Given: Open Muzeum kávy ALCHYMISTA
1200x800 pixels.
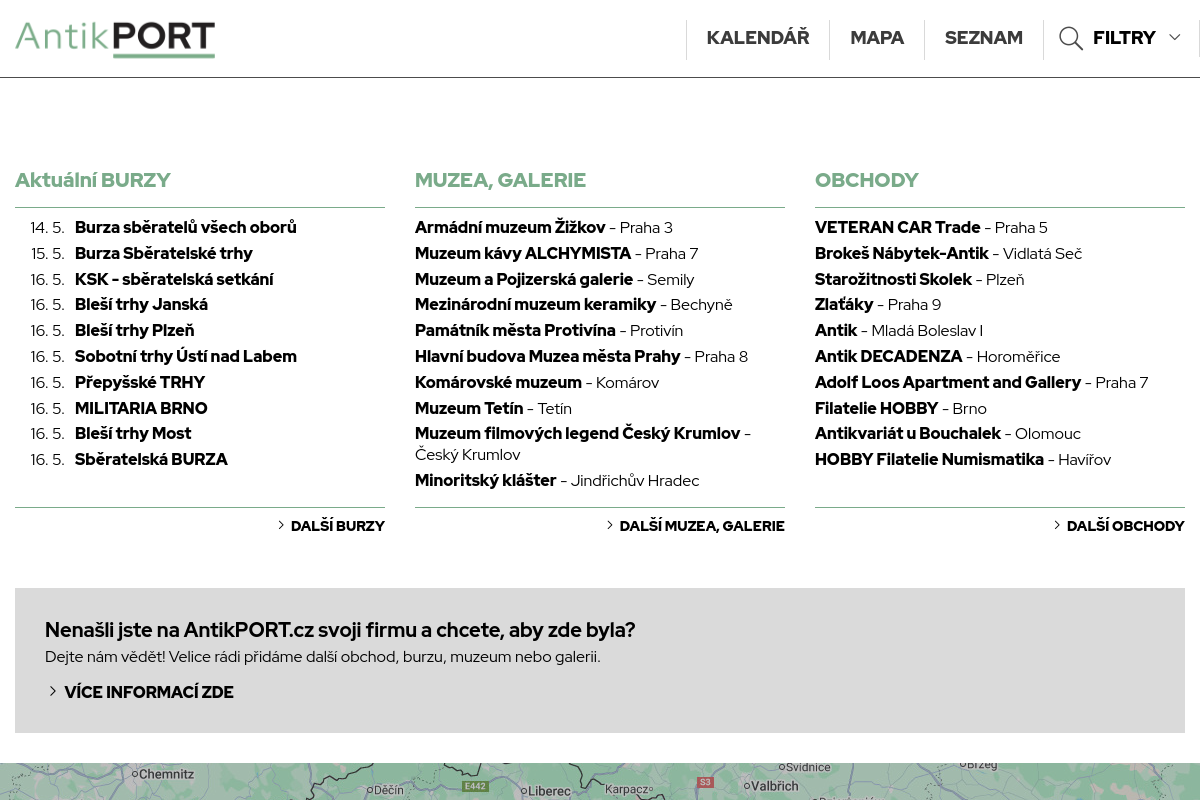Looking at the screenshot, I should pos(523,254).
